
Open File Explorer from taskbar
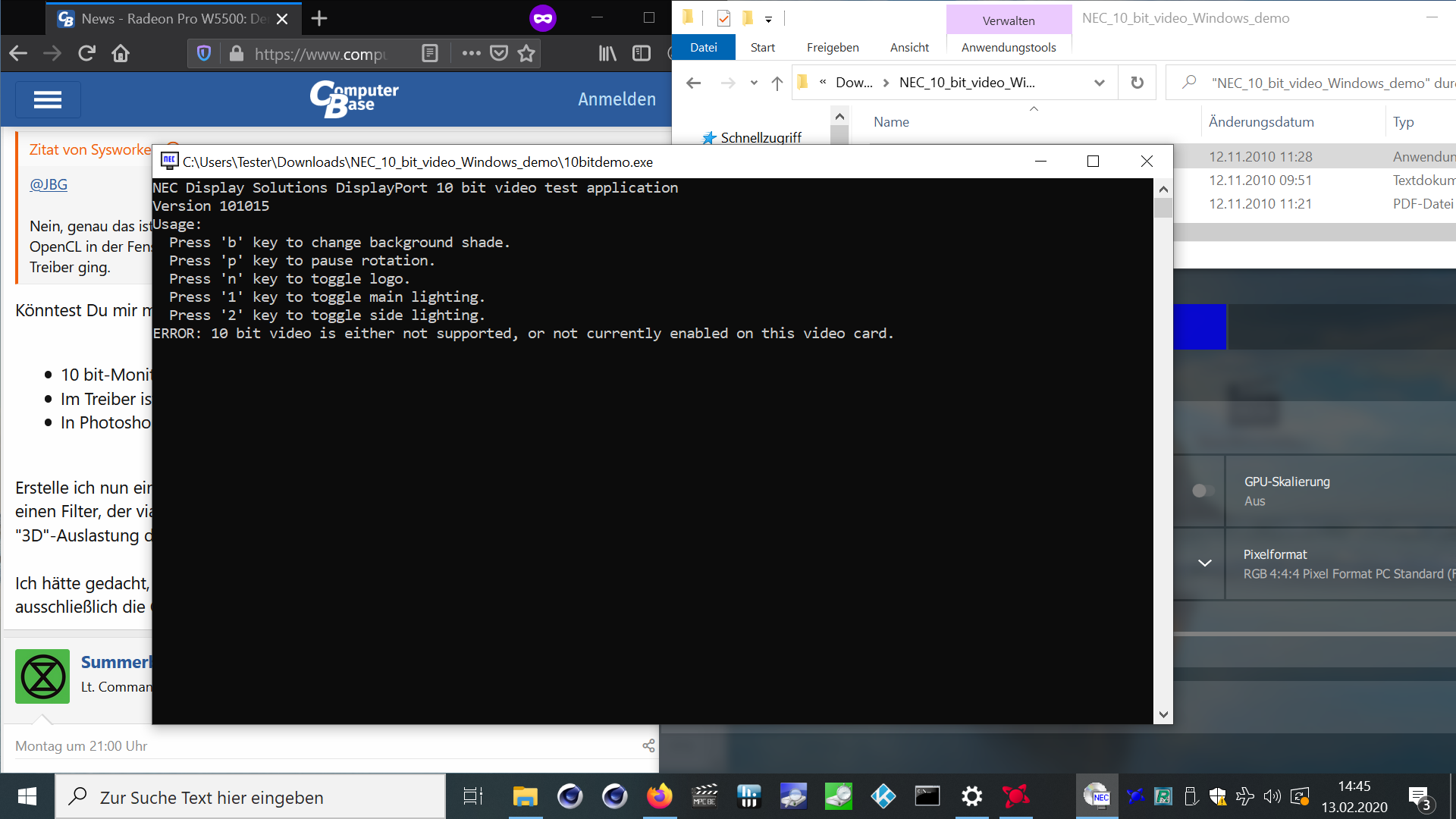click(x=525, y=796)
